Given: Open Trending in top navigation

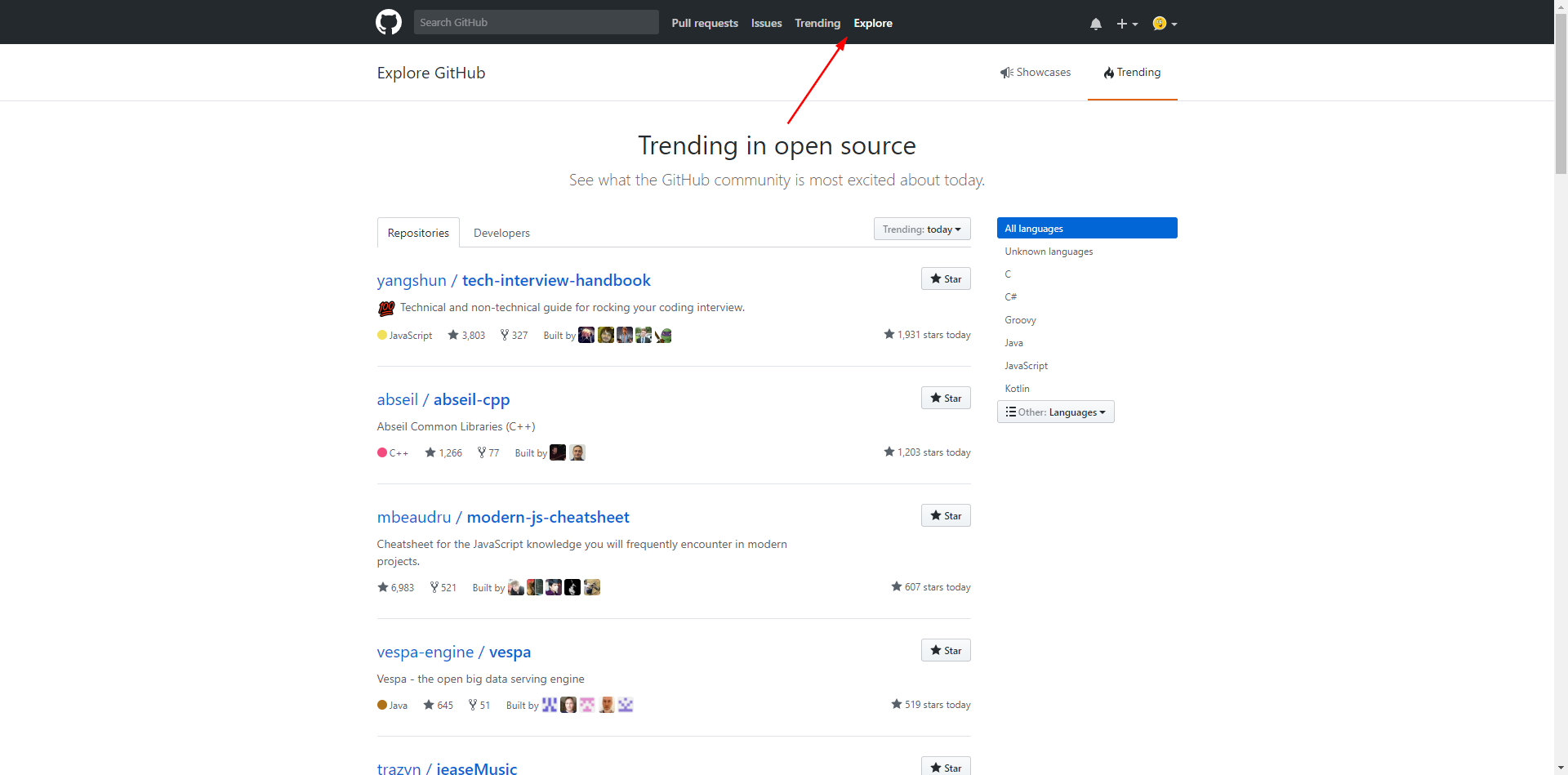Looking at the screenshot, I should point(817,23).
